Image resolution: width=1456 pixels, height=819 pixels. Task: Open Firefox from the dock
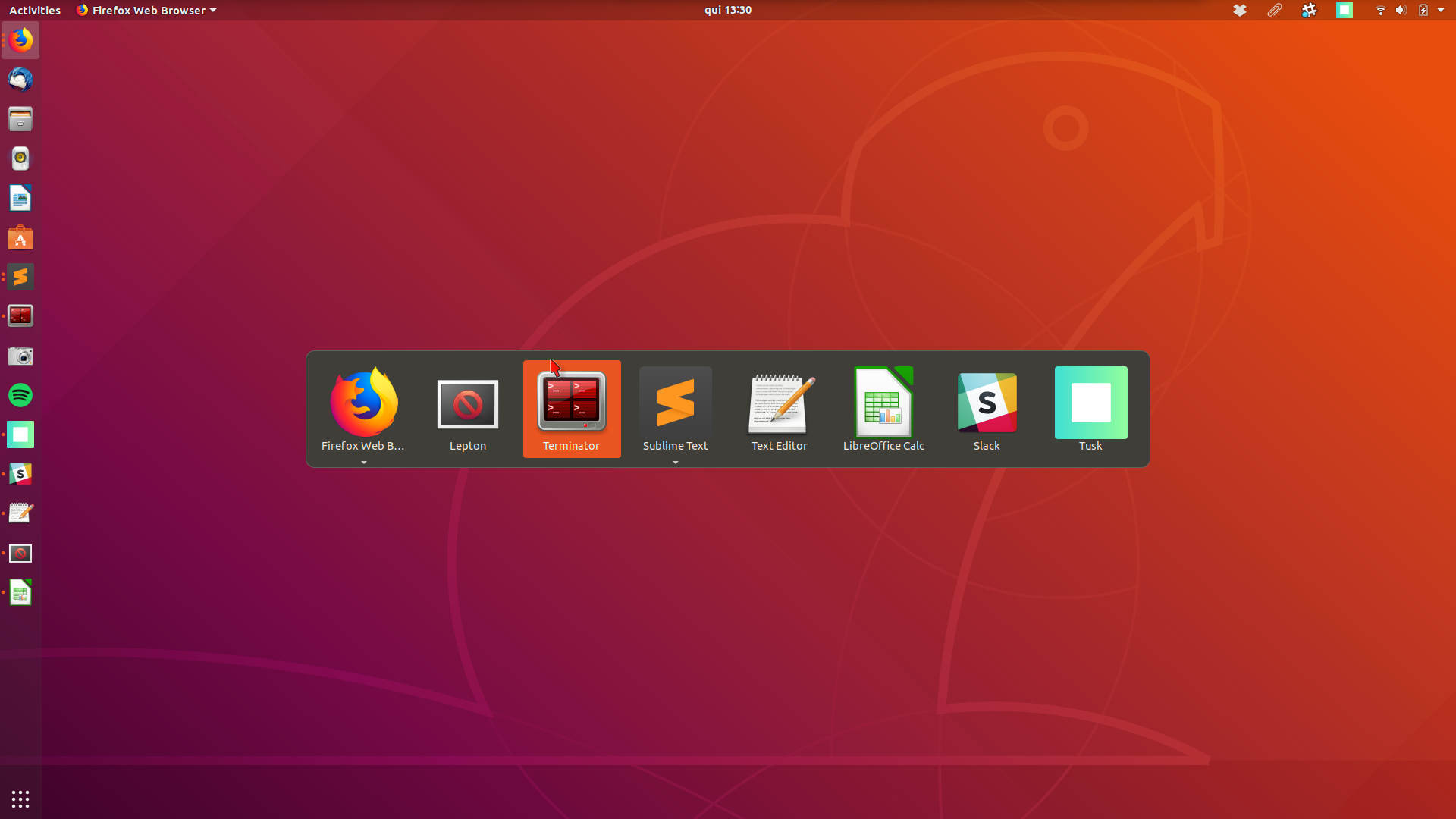point(20,40)
